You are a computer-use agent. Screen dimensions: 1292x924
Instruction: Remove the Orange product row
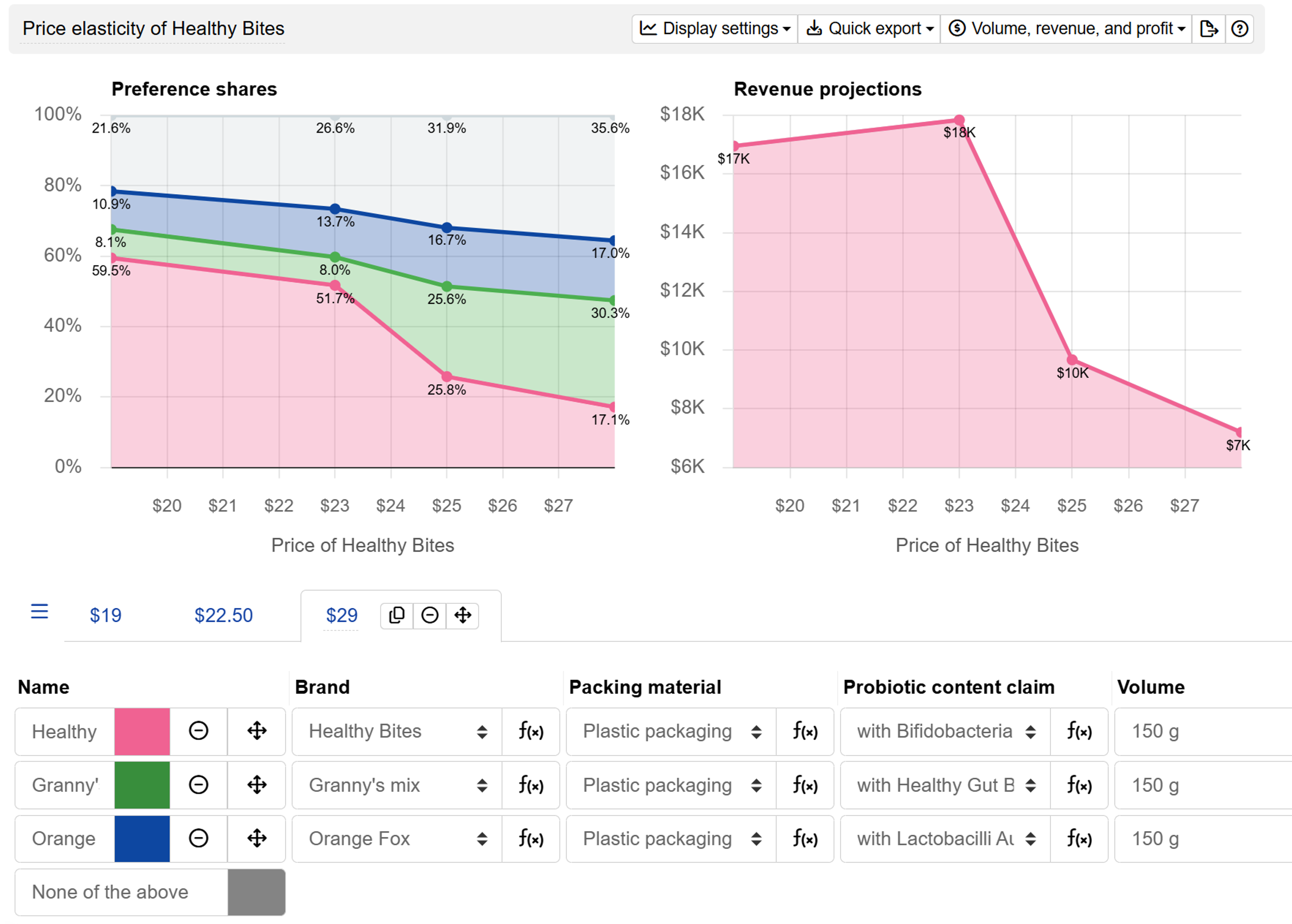click(198, 839)
